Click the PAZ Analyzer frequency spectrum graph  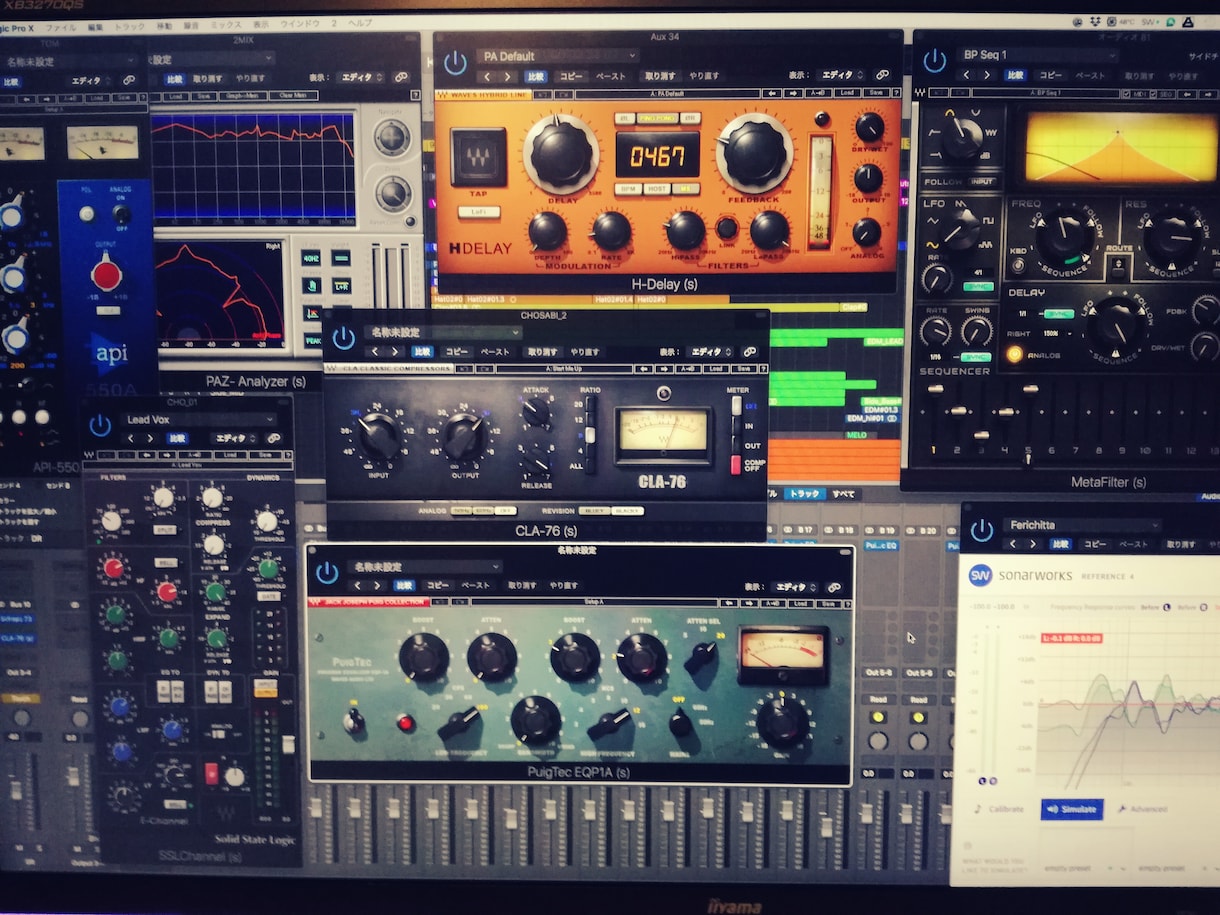[253, 167]
